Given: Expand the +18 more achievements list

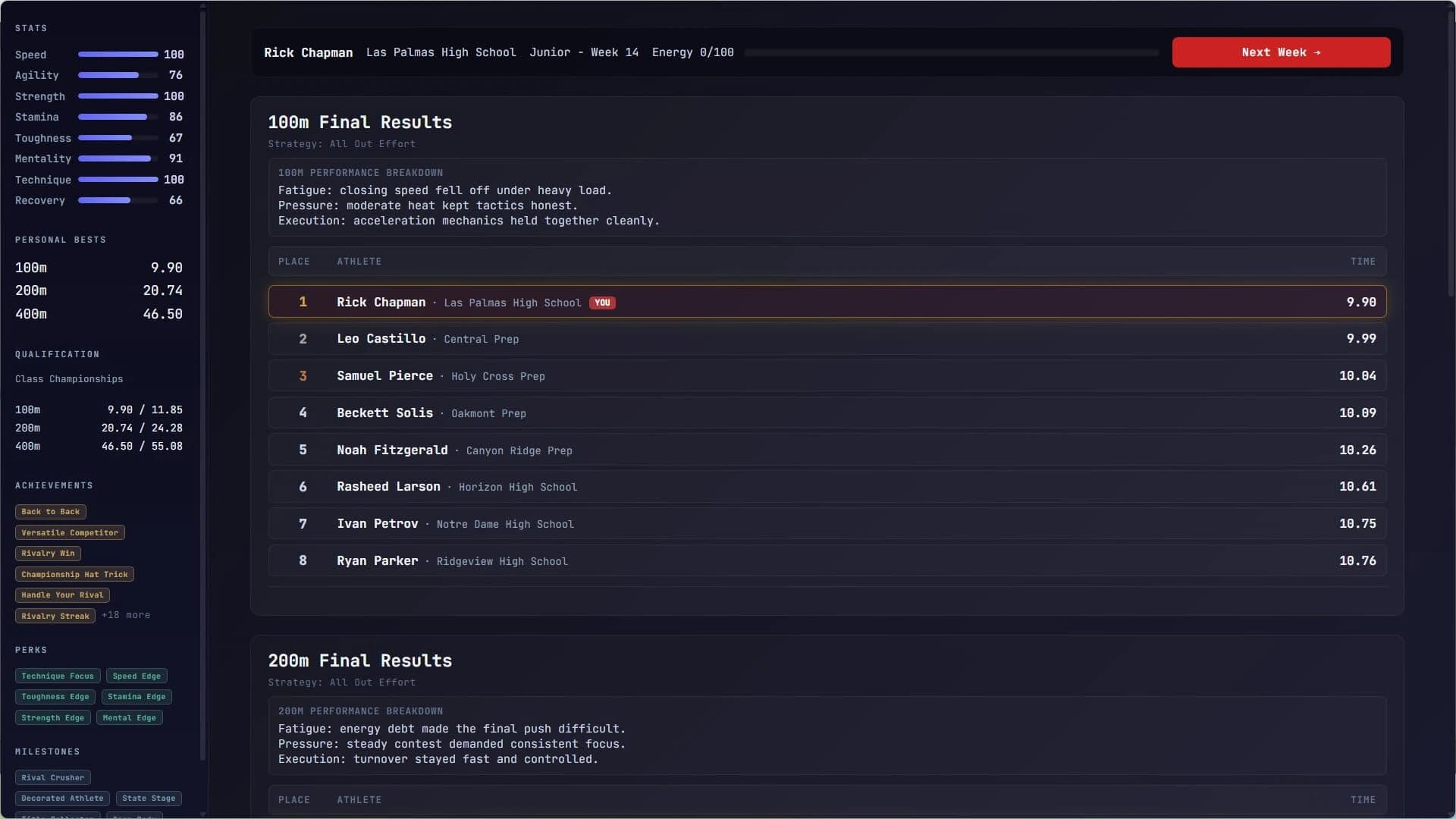Looking at the screenshot, I should (126, 615).
